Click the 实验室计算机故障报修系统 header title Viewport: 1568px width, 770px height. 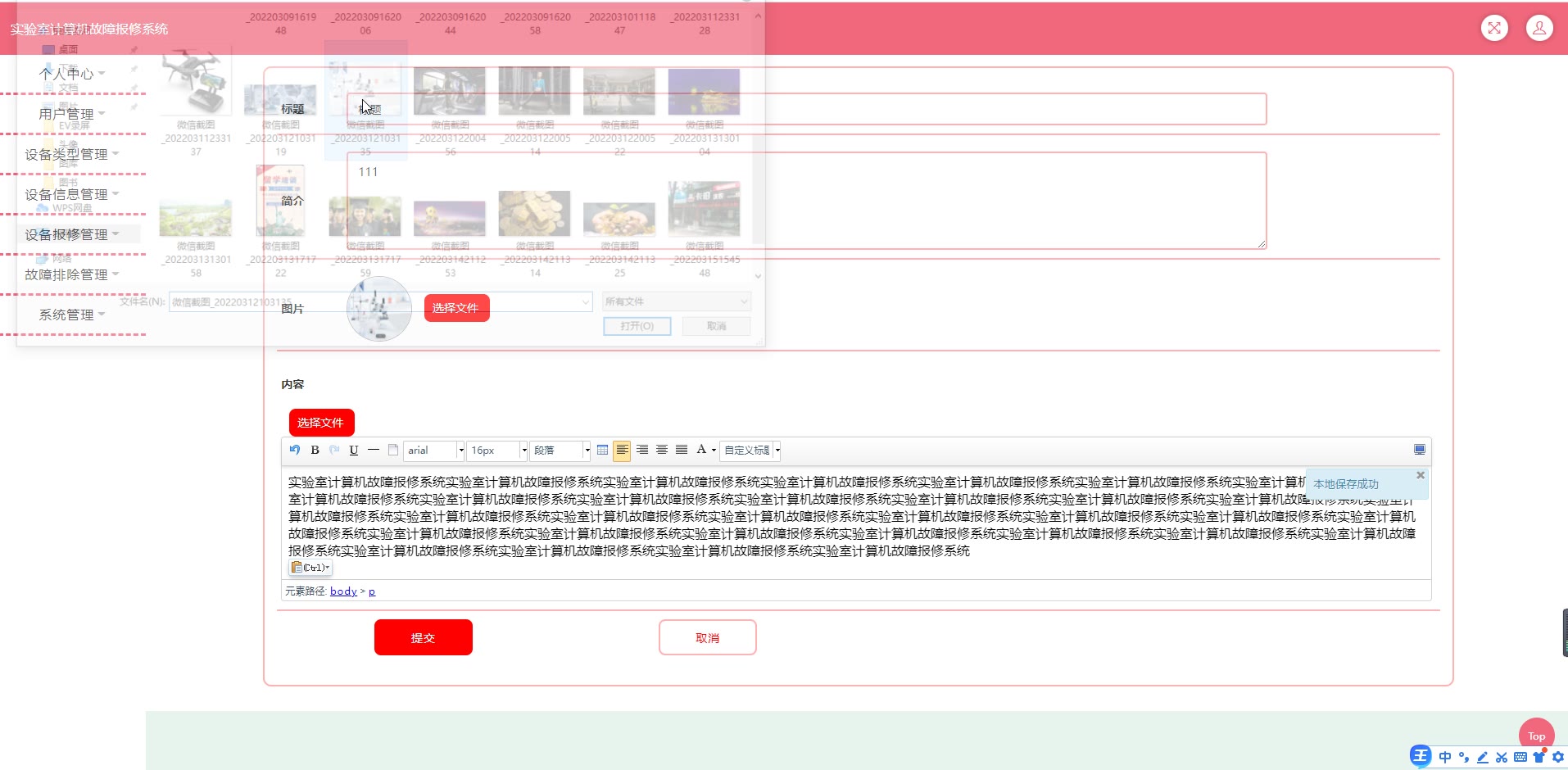[x=89, y=29]
